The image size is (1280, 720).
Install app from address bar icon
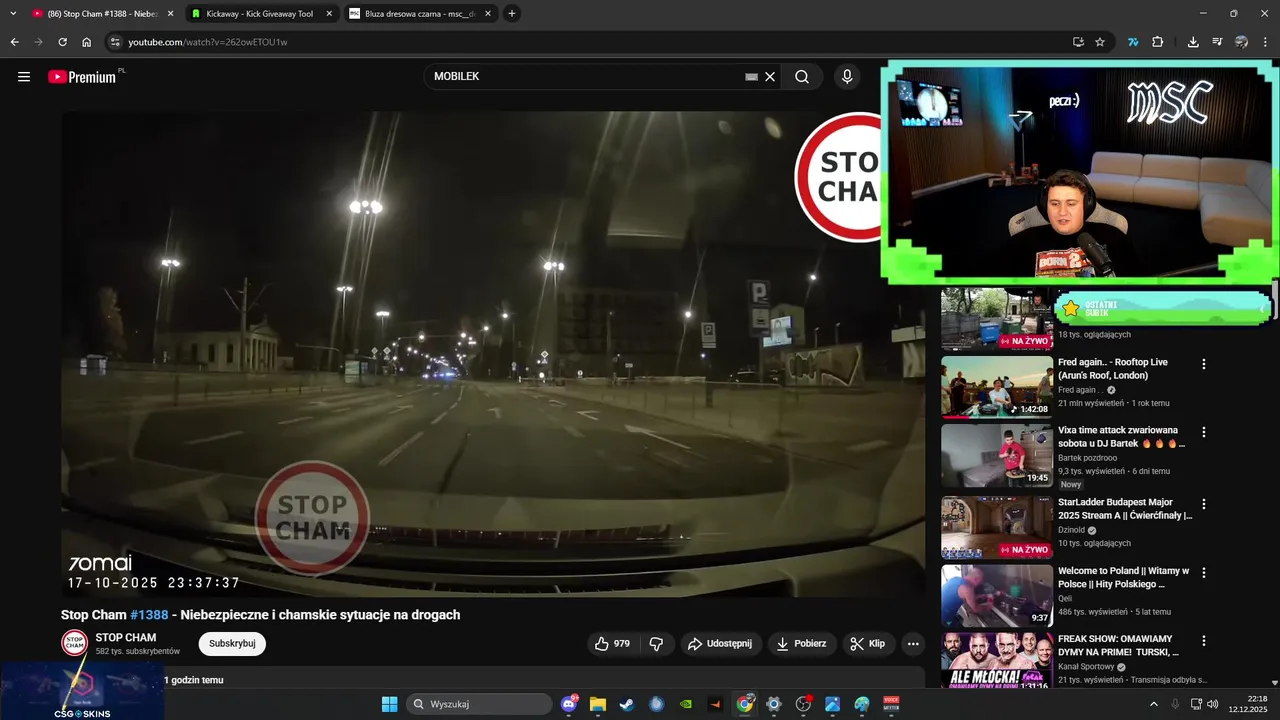point(1078,42)
